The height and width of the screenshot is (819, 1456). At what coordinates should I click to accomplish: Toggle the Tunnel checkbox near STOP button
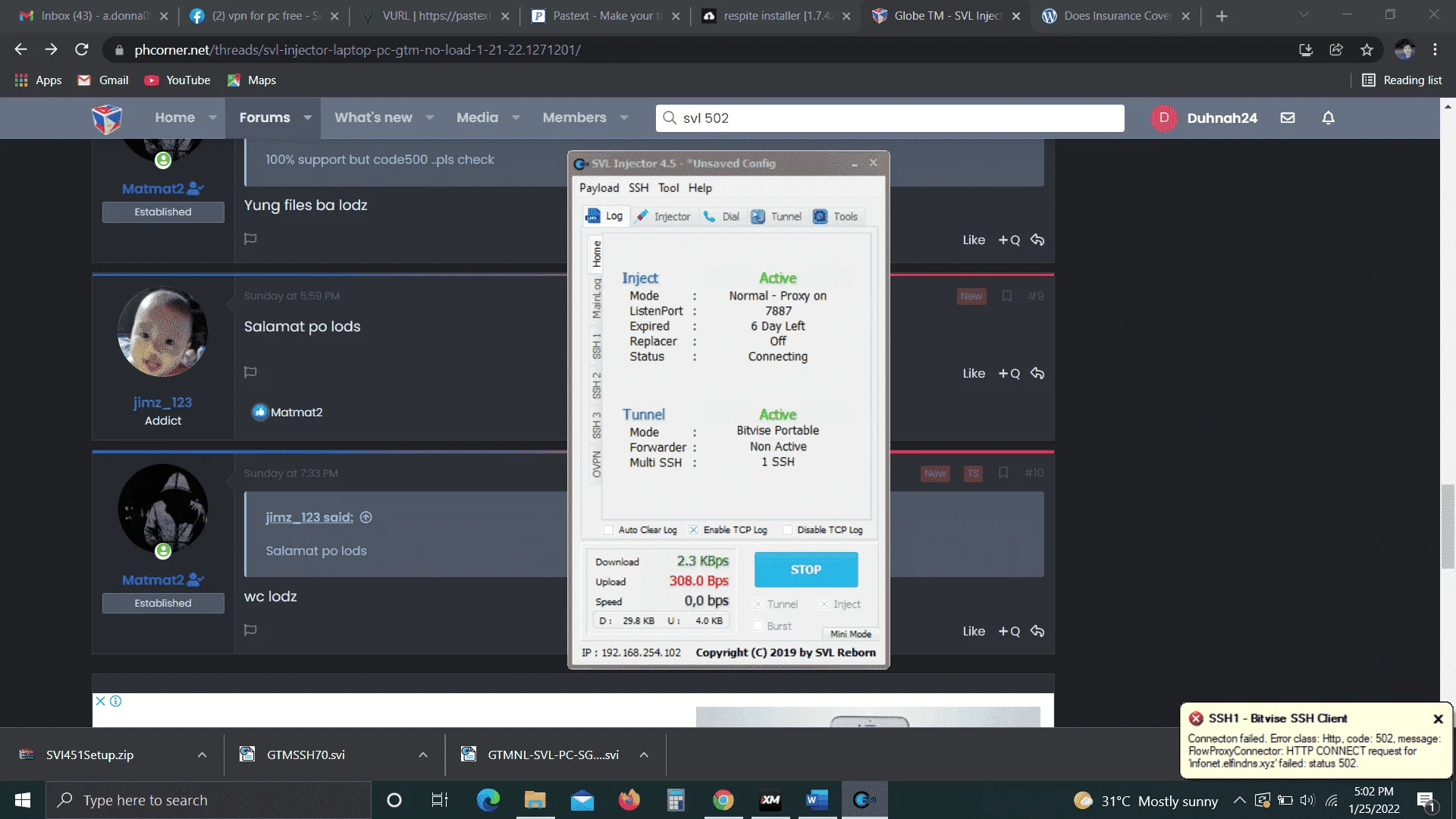[x=758, y=604]
